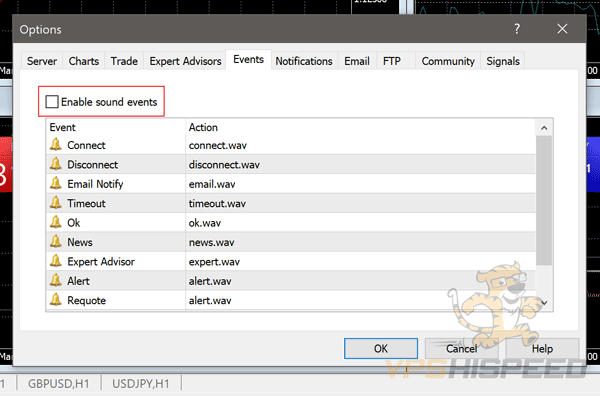The width and height of the screenshot is (600, 396).
Task: Select the Alert event name
Action: (x=78, y=281)
